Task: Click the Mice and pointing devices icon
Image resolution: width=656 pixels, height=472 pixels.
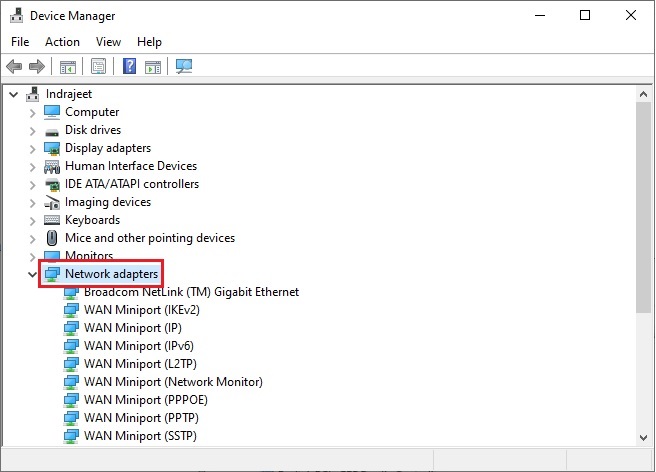Action: (x=52, y=238)
